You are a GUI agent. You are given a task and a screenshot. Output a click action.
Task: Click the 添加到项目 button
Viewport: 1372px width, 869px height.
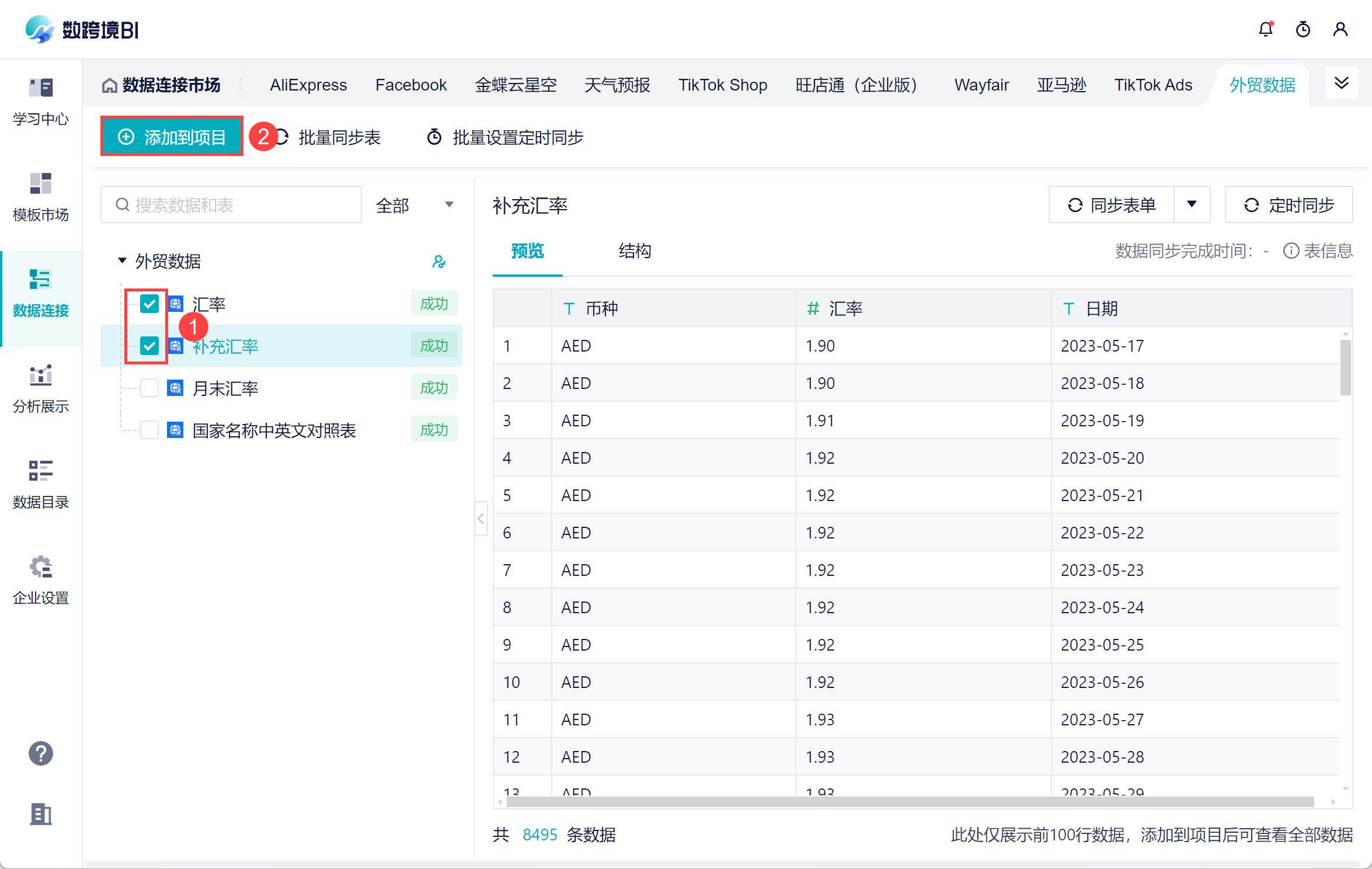click(172, 137)
